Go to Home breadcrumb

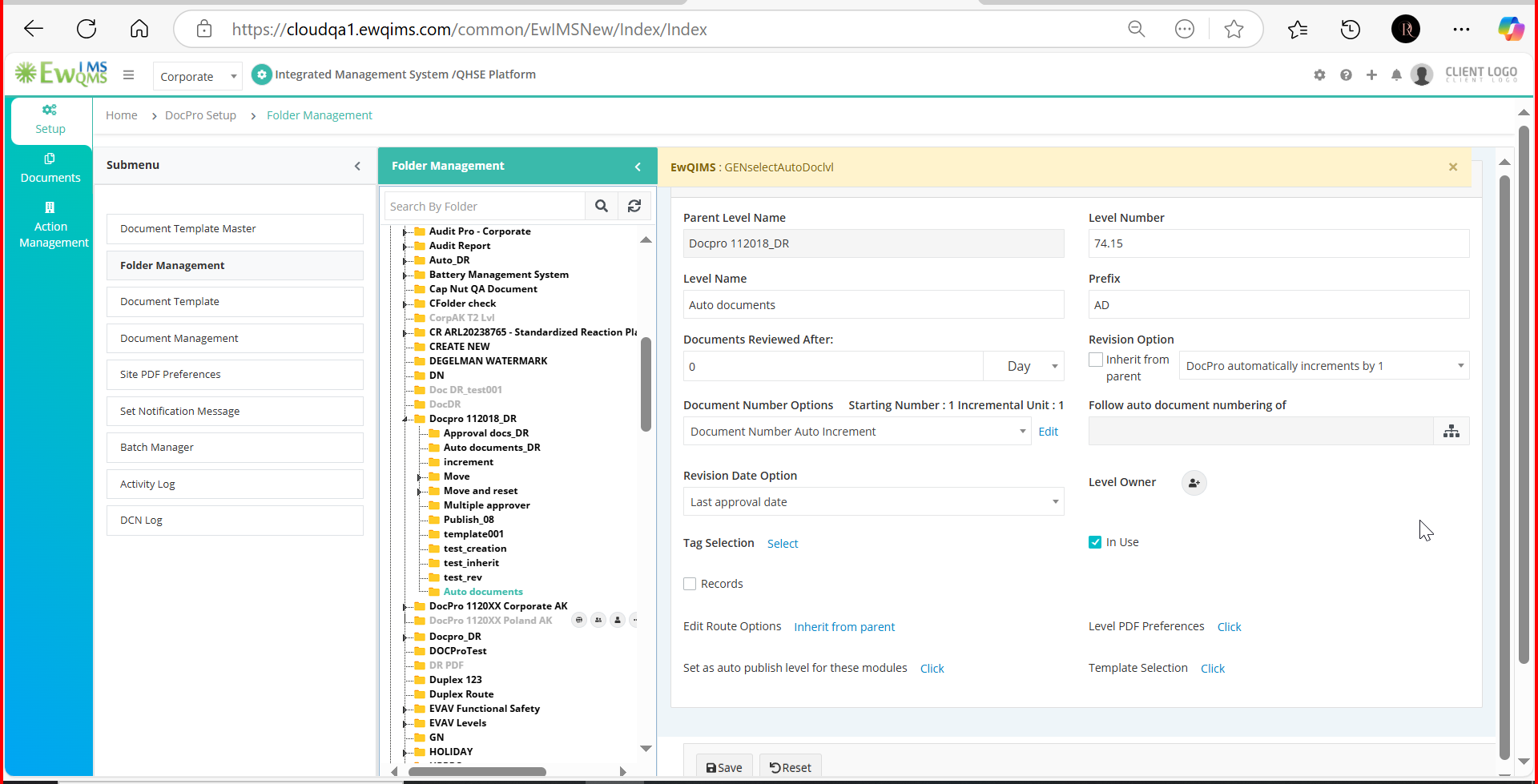[x=122, y=115]
